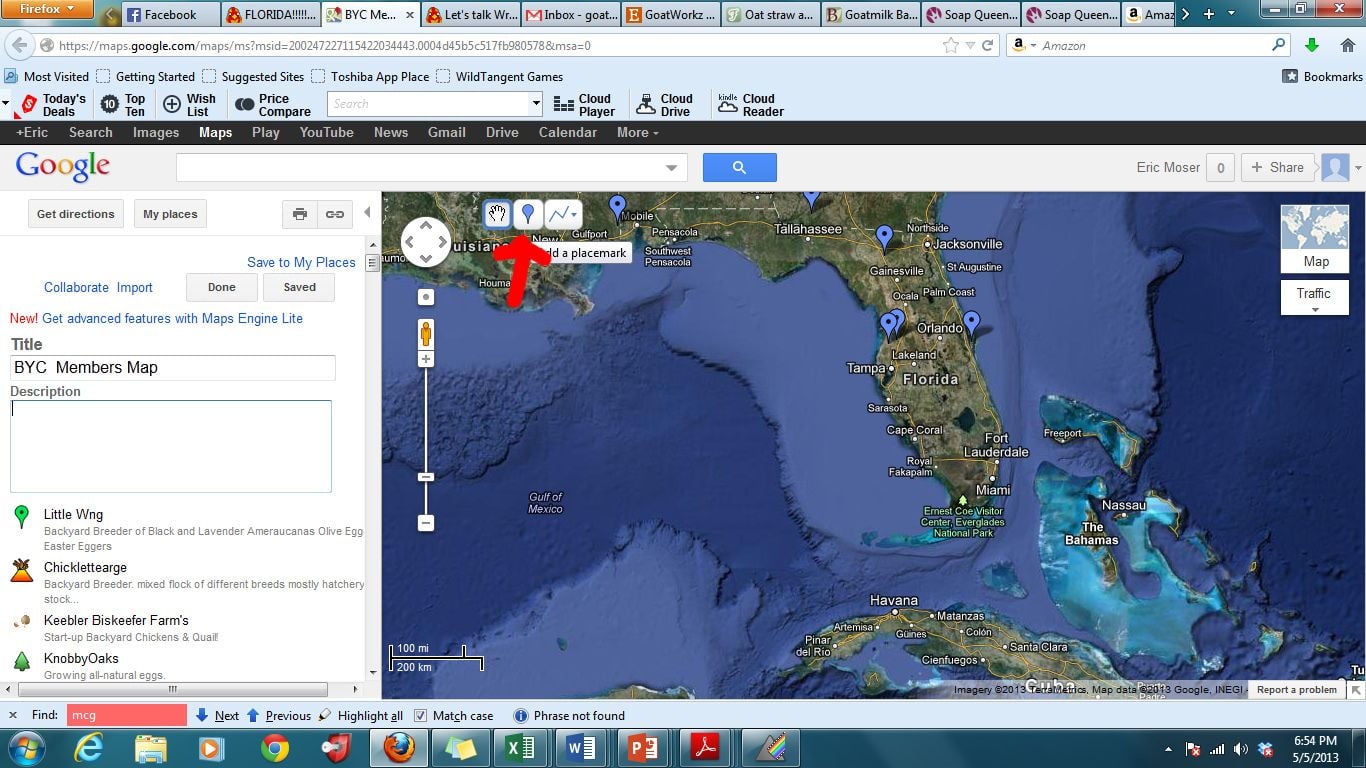This screenshot has width=1366, height=768.
Task: Open YouTube from the Google bar
Action: tap(326, 132)
